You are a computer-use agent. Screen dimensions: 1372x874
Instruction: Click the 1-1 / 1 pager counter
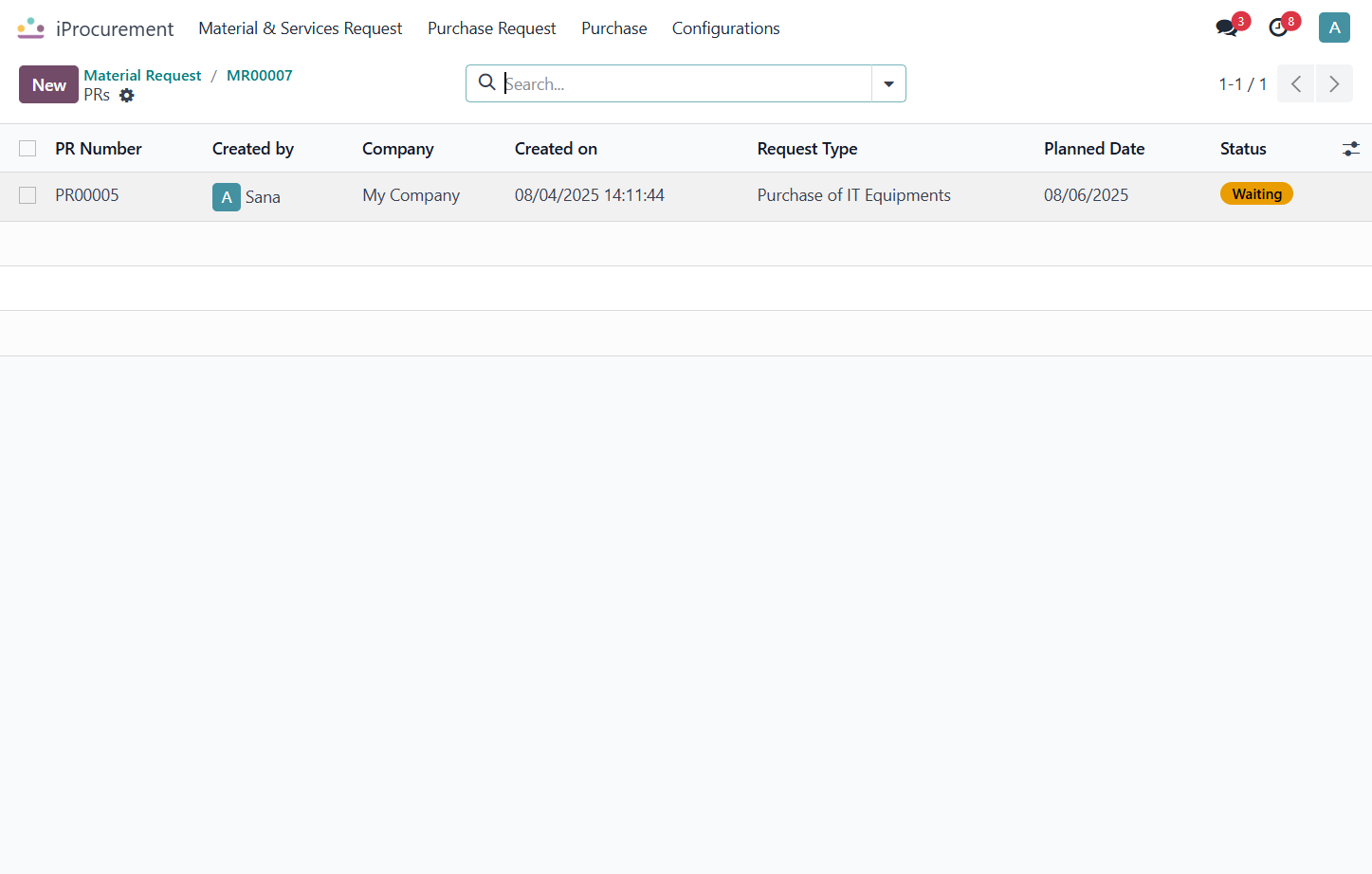point(1243,84)
